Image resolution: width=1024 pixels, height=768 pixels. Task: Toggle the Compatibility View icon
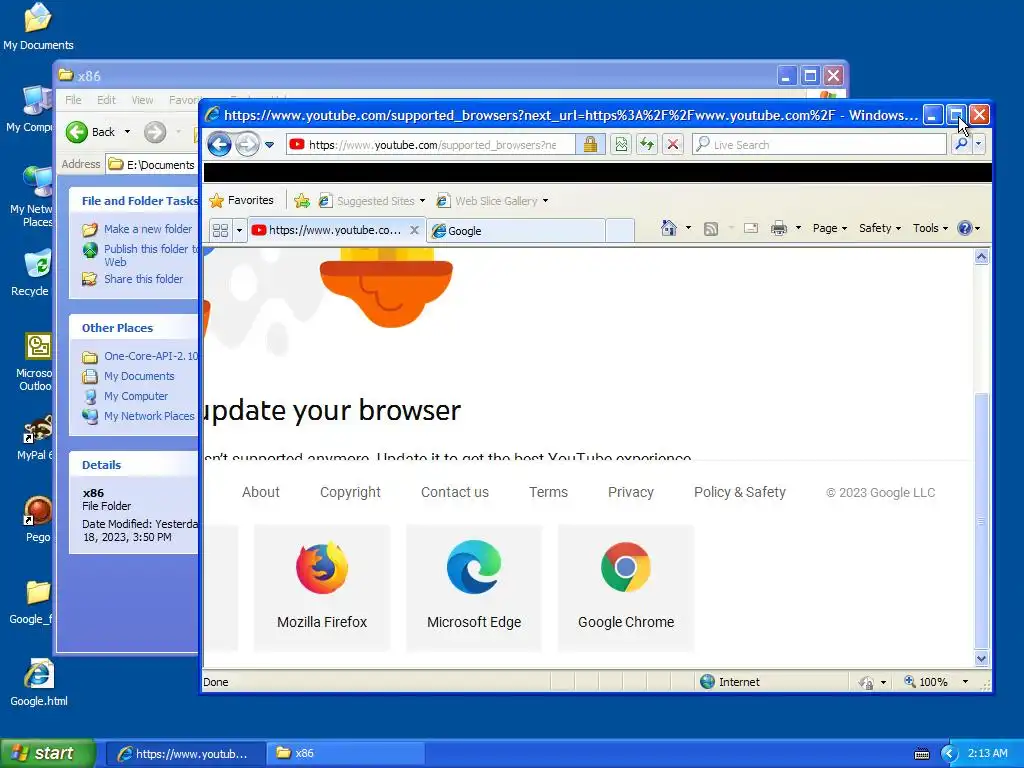(x=621, y=144)
